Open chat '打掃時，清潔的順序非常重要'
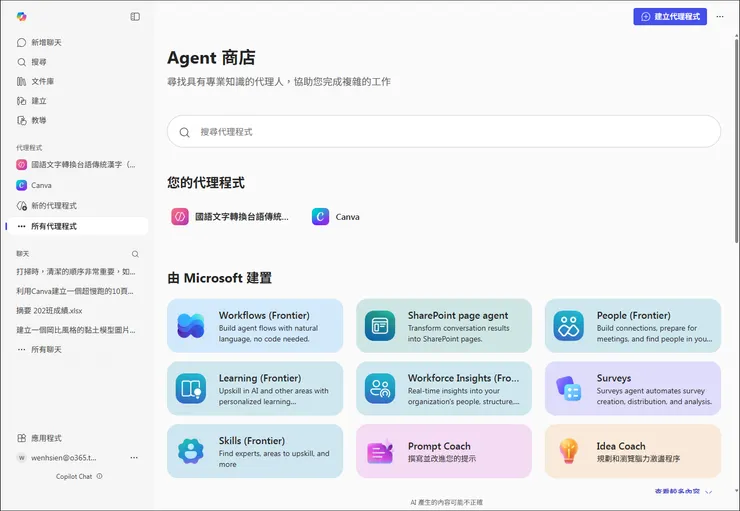 pos(76,272)
